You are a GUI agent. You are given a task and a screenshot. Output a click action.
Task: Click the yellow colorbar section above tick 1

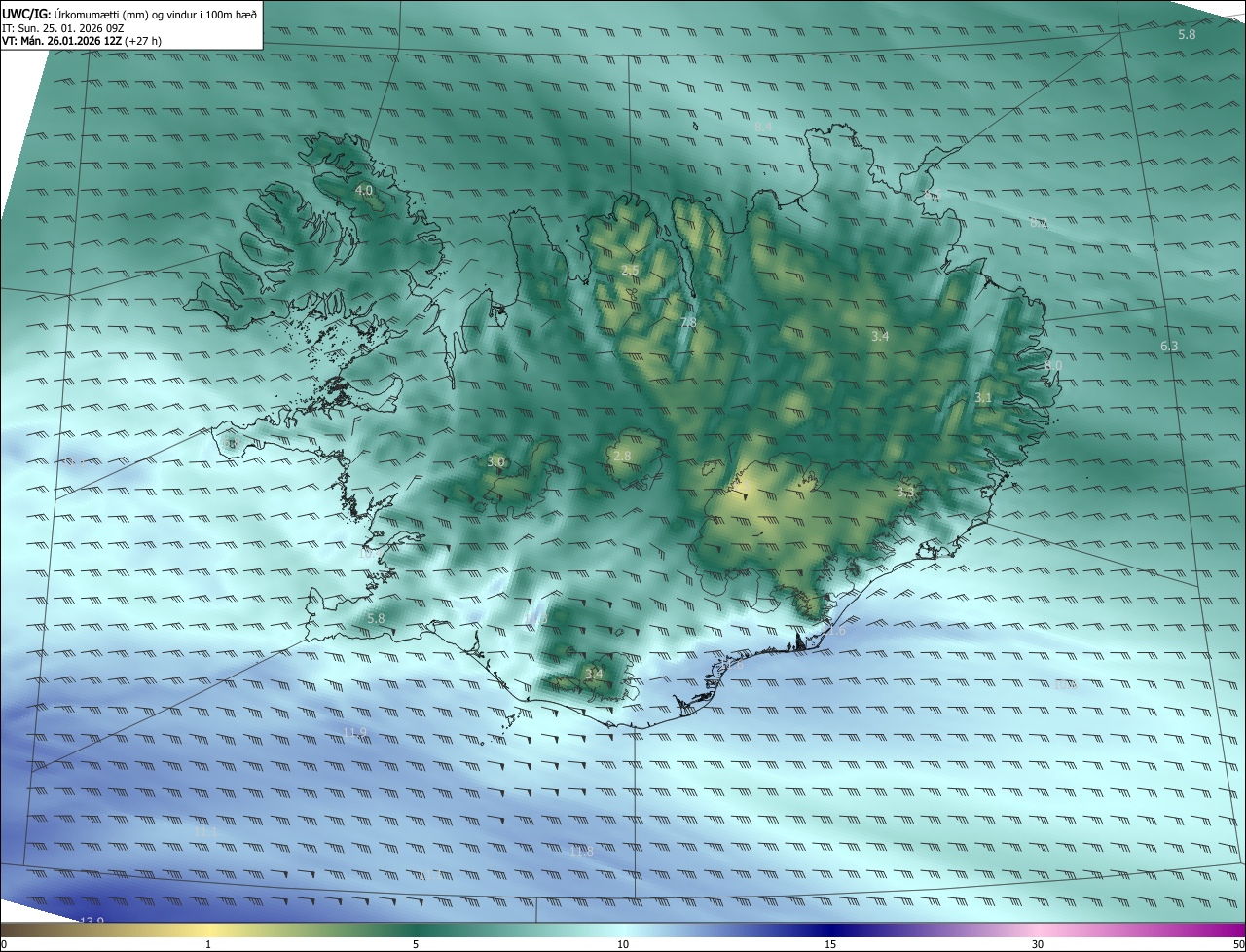(208, 930)
